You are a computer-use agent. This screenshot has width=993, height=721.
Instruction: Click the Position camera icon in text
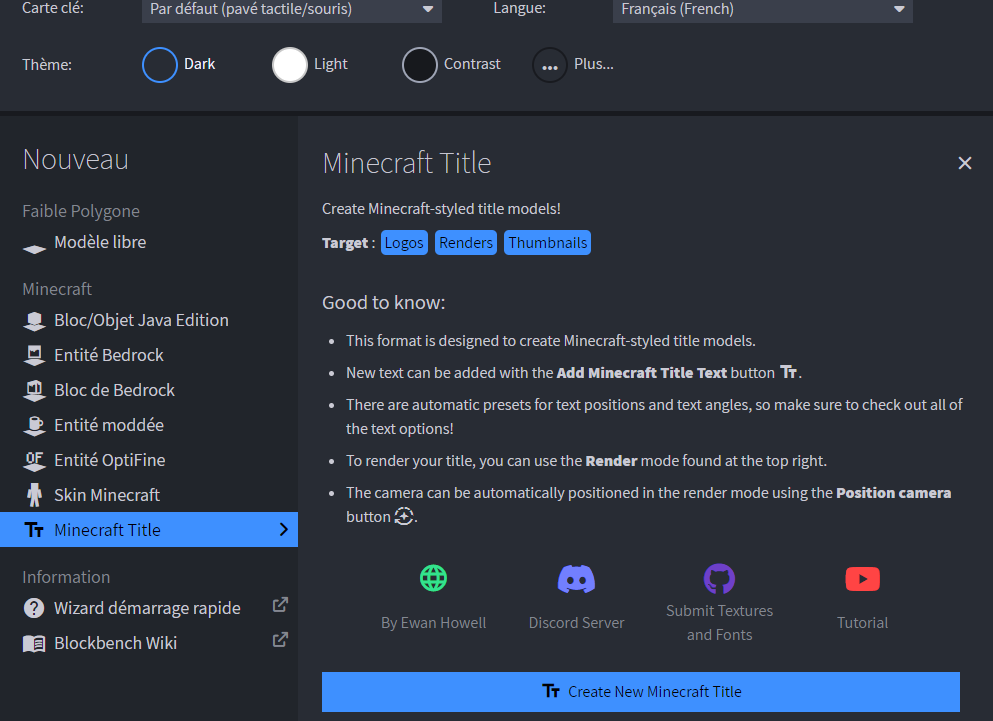pos(404,516)
